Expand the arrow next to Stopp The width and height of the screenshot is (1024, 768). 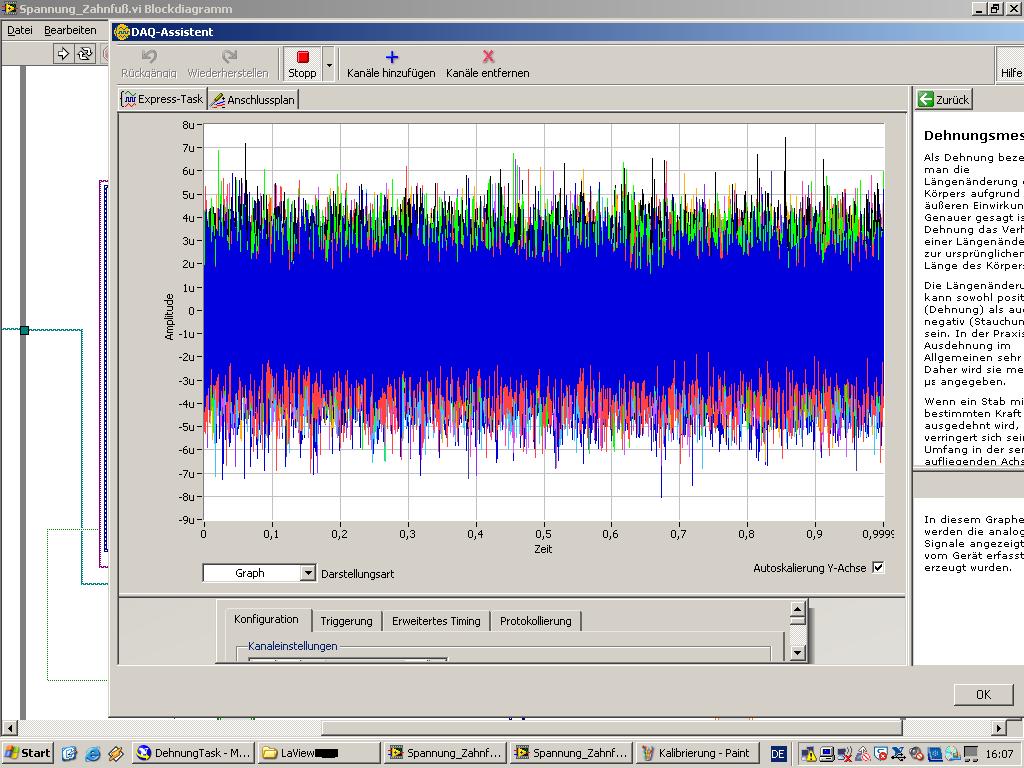(328, 64)
